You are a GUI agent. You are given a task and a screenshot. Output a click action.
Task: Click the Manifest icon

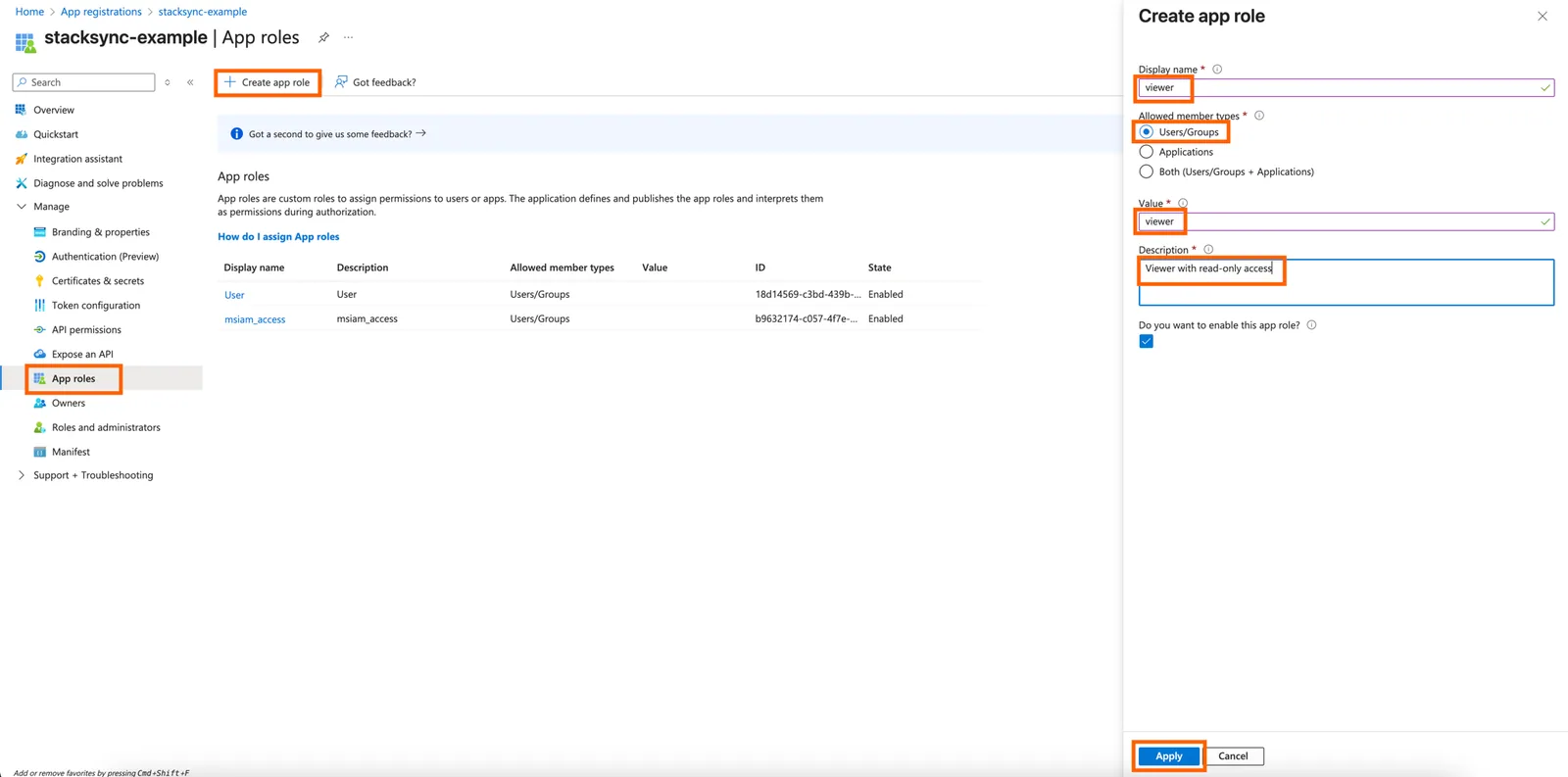40,452
